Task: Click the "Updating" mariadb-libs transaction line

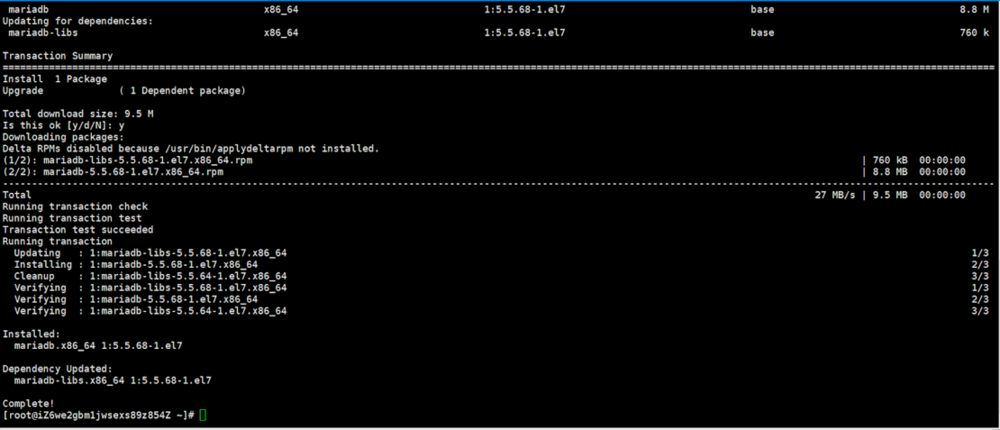Action: [x=150, y=252]
